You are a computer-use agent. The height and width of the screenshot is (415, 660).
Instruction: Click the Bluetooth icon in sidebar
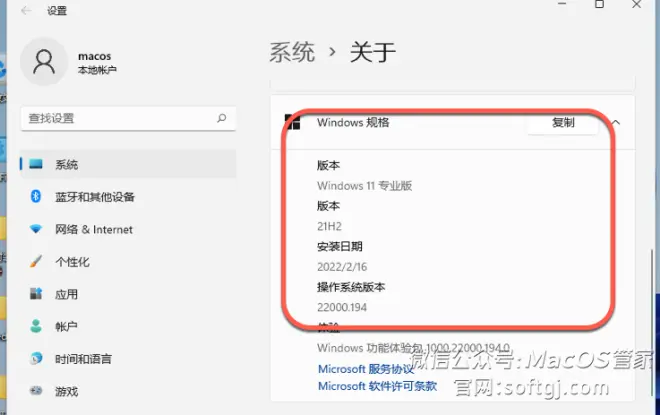click(x=36, y=196)
